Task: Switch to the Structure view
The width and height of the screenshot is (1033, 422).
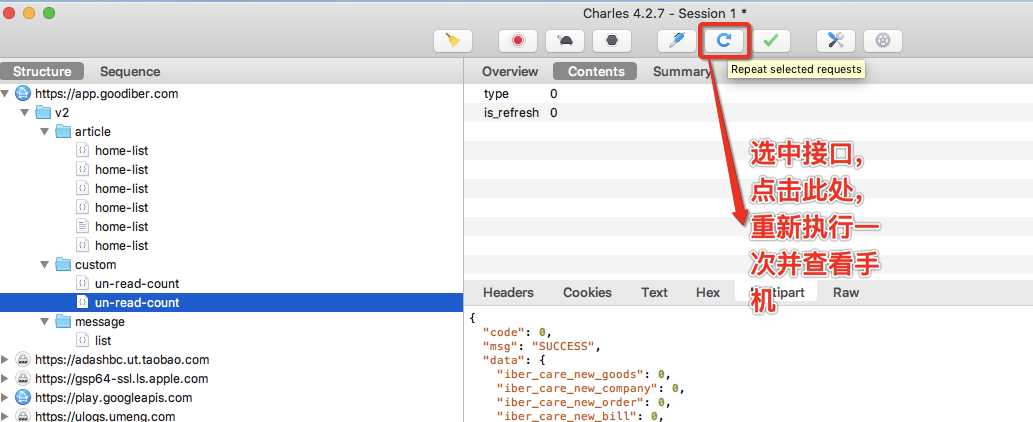Action: point(42,71)
